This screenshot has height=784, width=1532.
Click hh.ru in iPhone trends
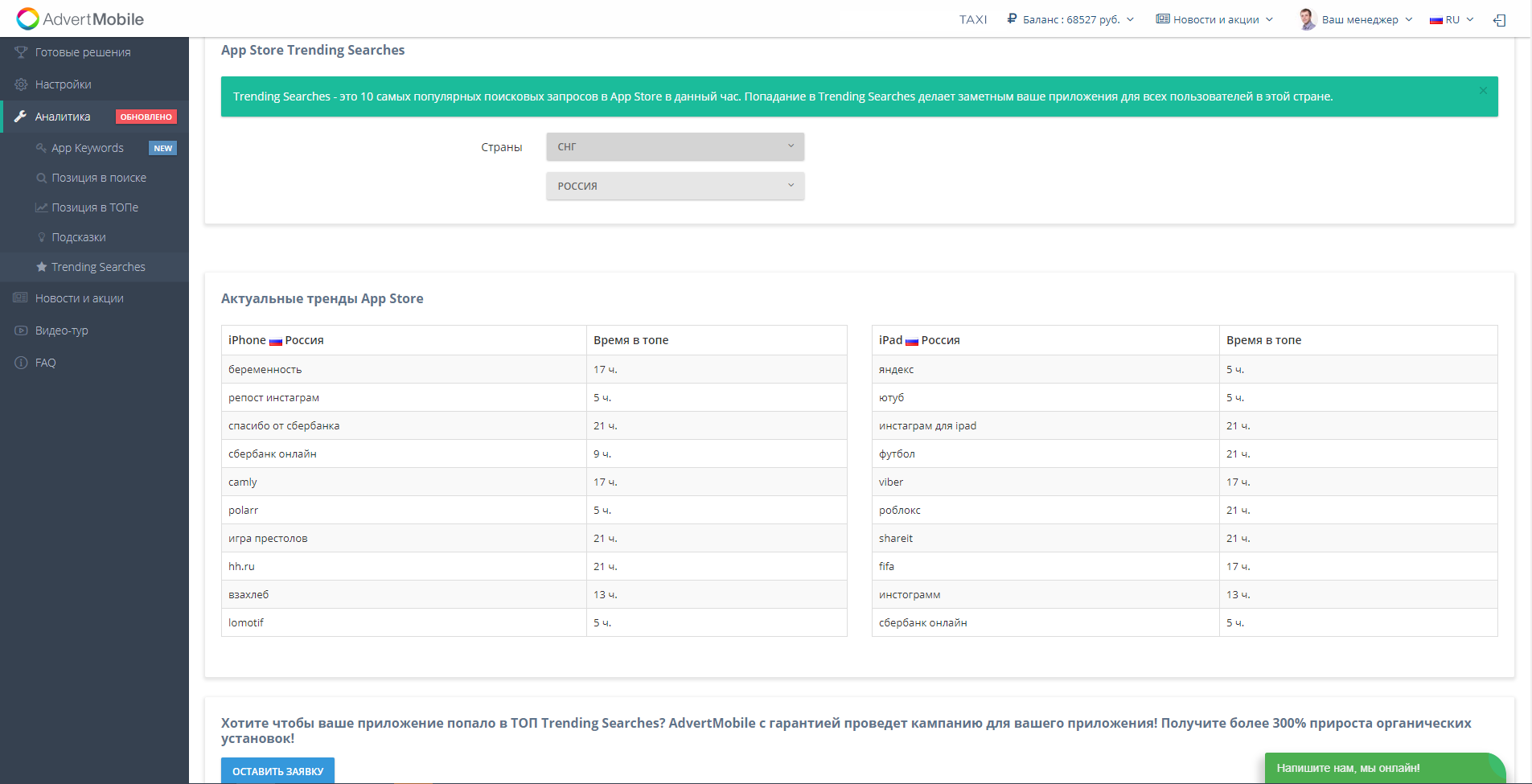tap(241, 566)
